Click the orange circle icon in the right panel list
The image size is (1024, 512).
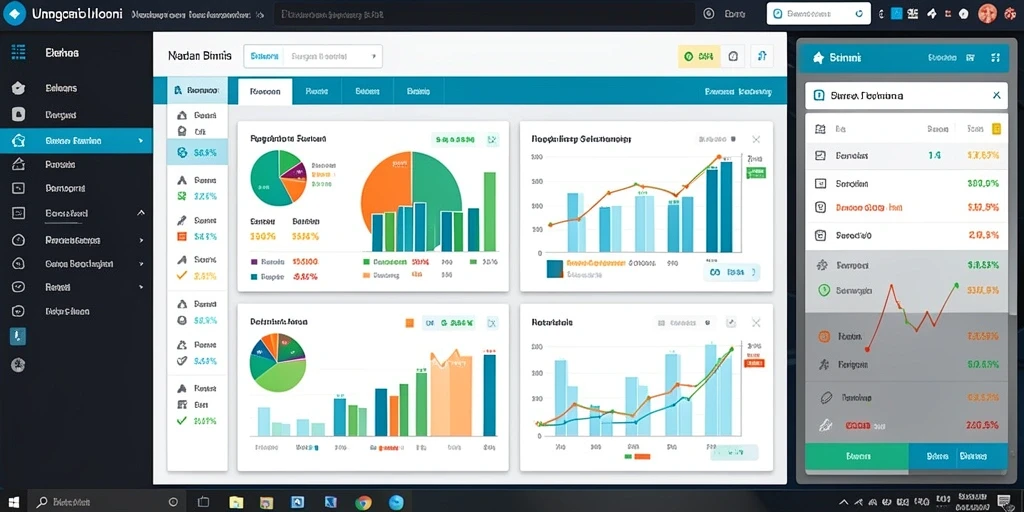coord(824,336)
